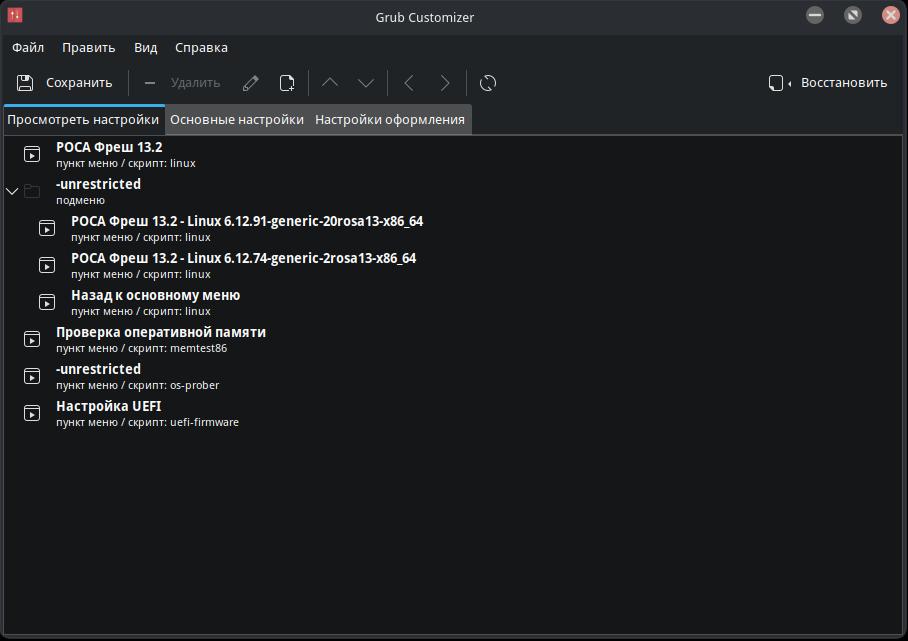This screenshot has width=908, height=641.
Task: Click the memtest86 script subtitle text
Action: point(141,349)
